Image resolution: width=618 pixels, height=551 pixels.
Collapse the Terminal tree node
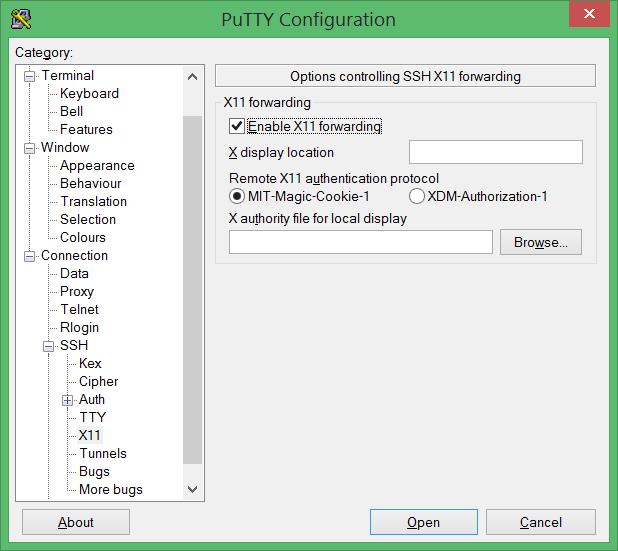[29, 76]
